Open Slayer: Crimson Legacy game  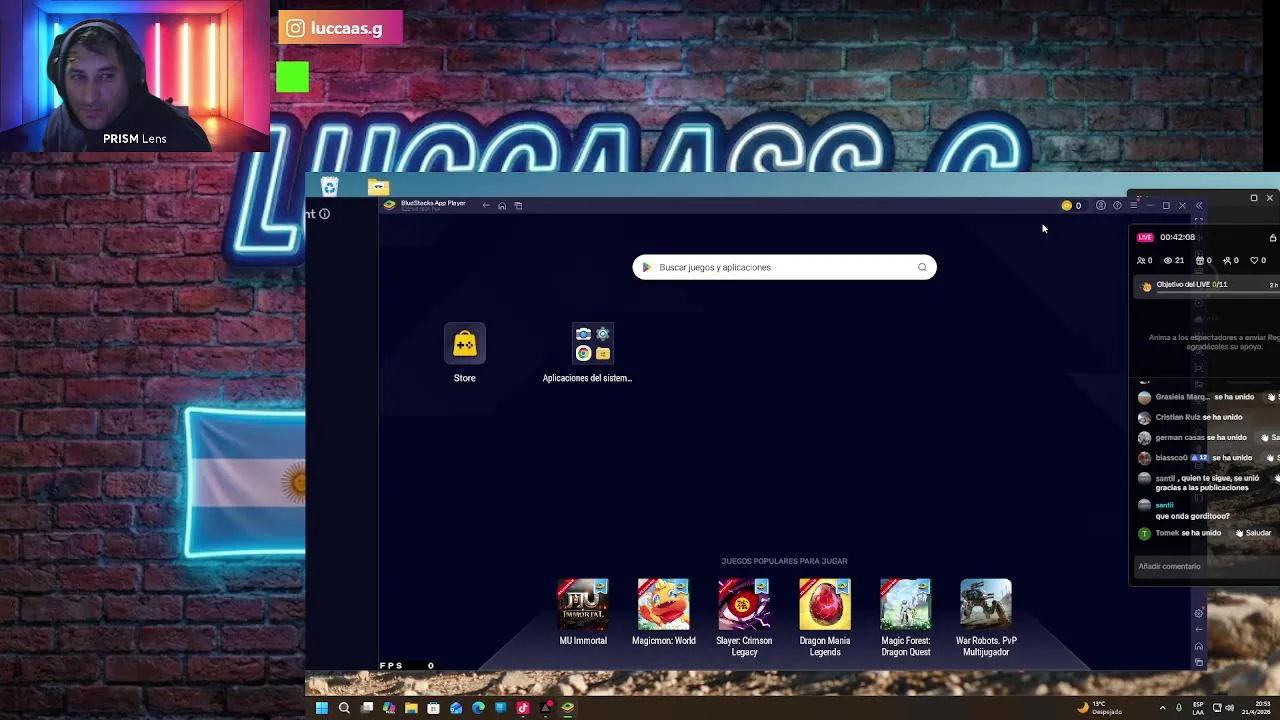tap(744, 604)
